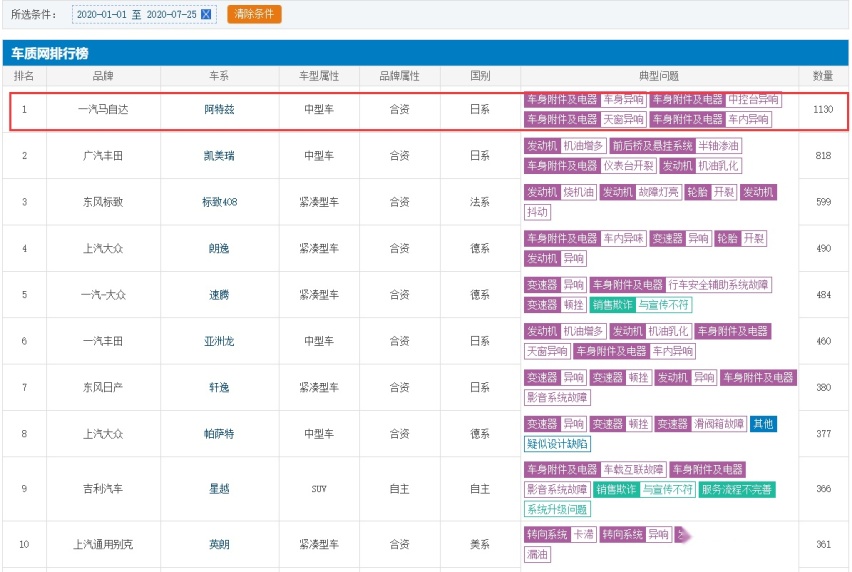Select the 品牌属性 column header

coord(399,76)
